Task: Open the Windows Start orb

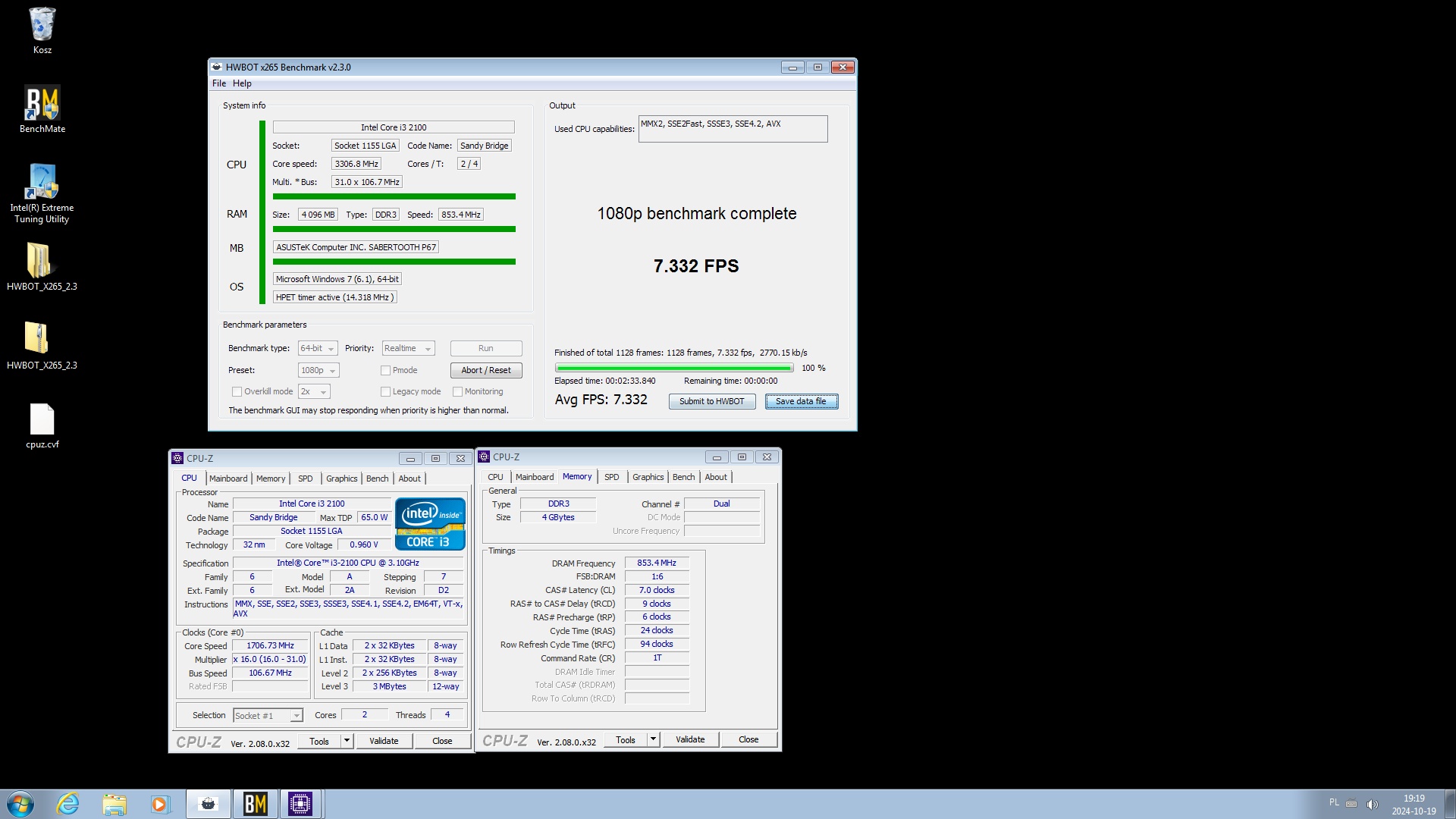Action: tap(20, 804)
